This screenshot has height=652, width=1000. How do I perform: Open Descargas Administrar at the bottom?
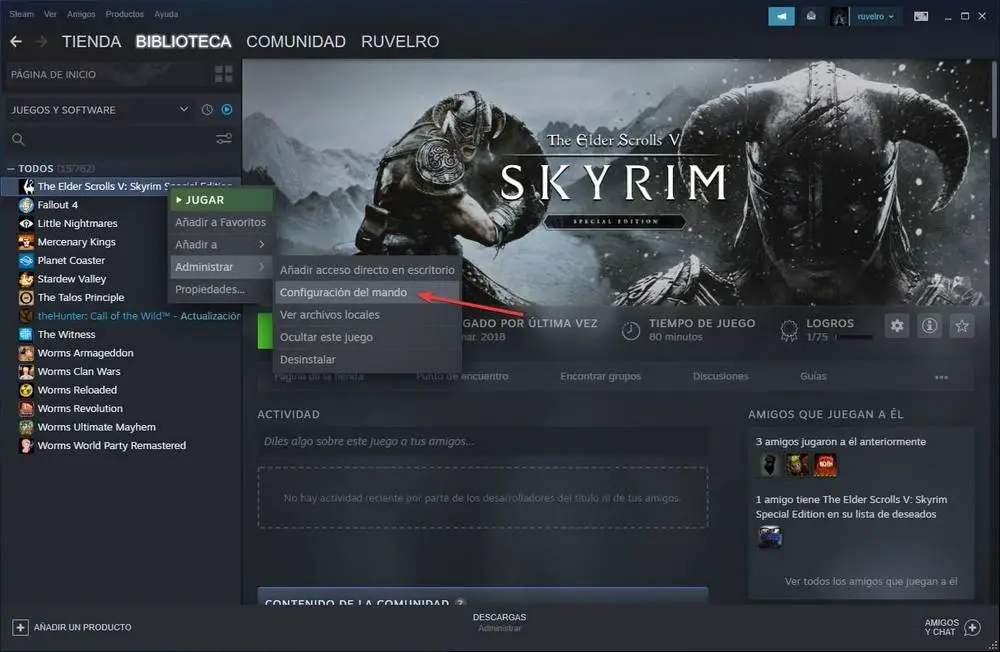tap(499, 622)
